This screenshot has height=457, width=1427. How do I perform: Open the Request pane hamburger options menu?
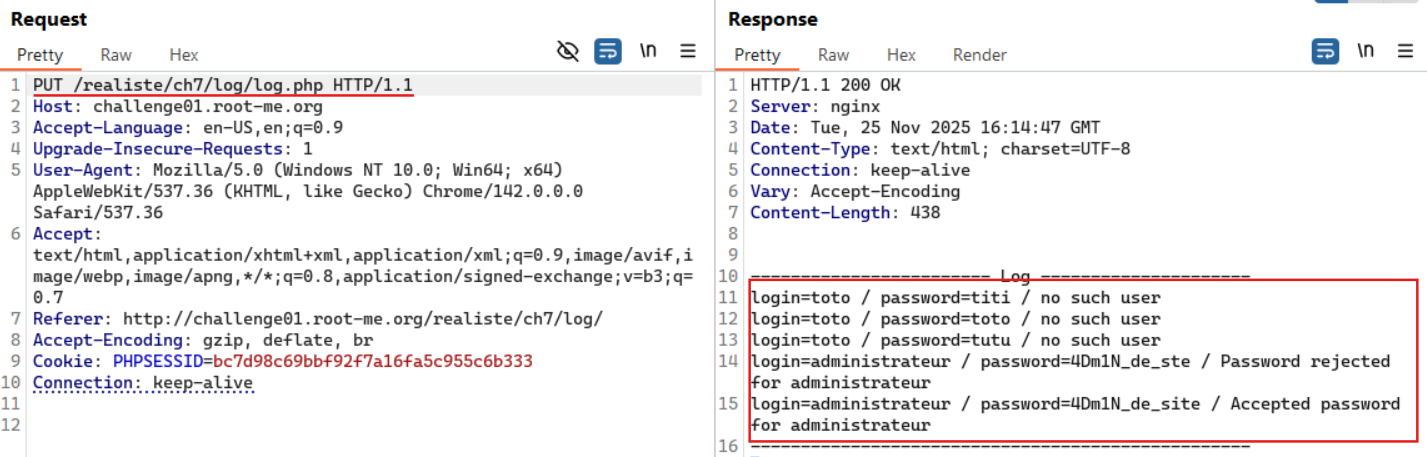pos(688,51)
